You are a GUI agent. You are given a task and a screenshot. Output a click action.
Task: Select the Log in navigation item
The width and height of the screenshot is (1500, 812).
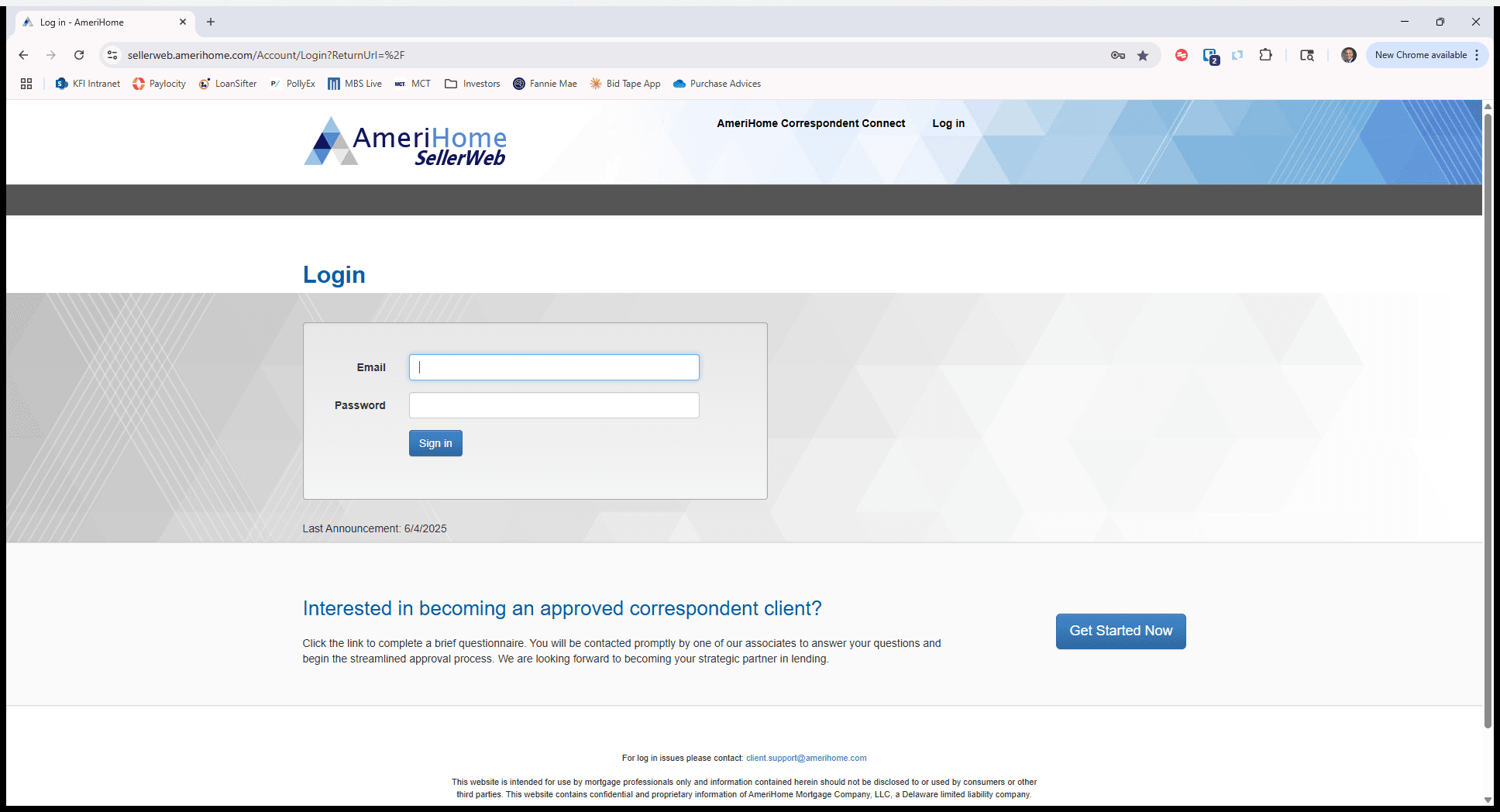pyautogui.click(x=948, y=123)
